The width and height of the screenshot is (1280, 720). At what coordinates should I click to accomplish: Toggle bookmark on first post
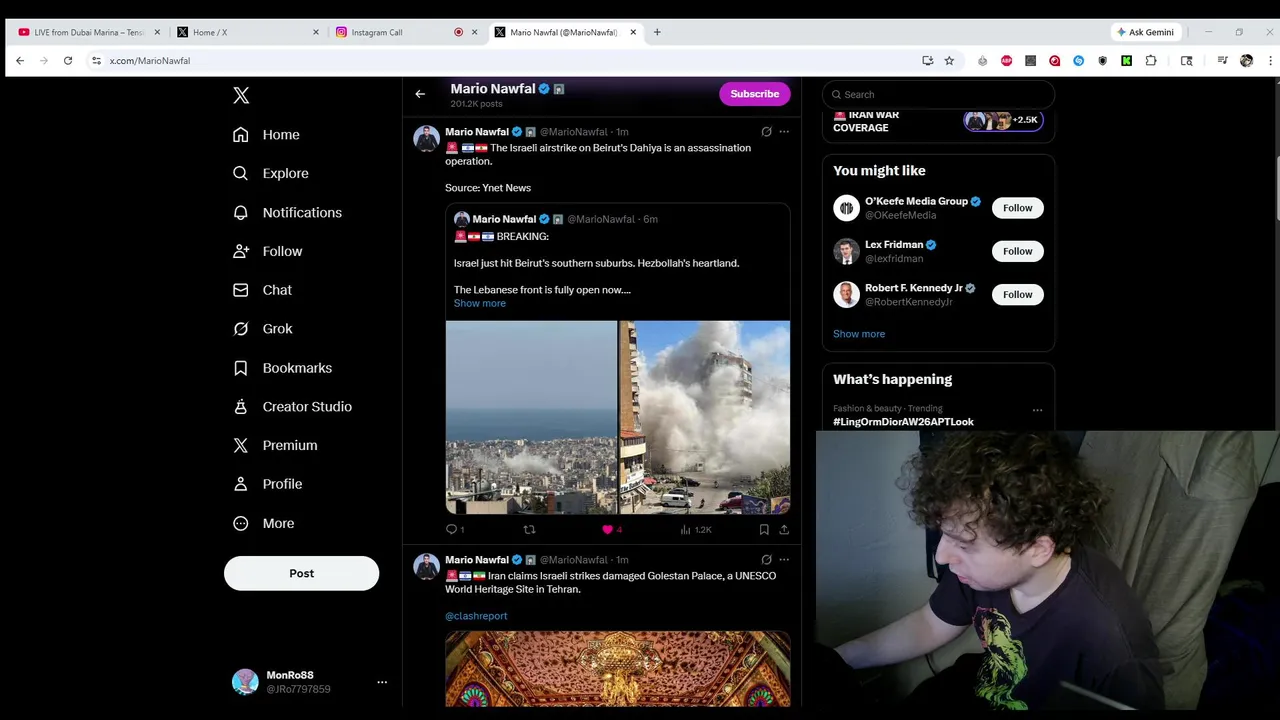coord(764,529)
